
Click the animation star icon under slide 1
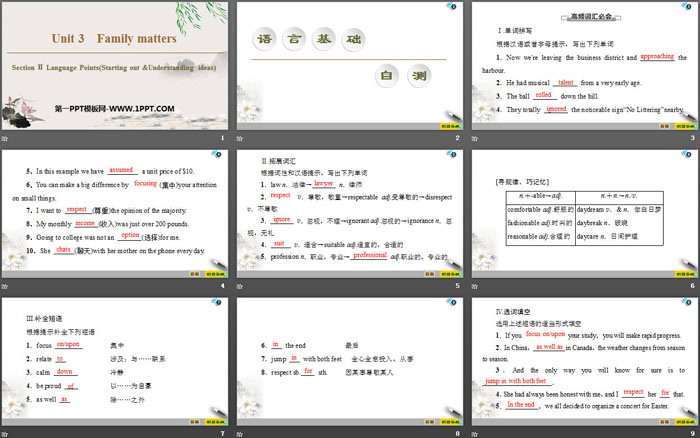point(7,137)
